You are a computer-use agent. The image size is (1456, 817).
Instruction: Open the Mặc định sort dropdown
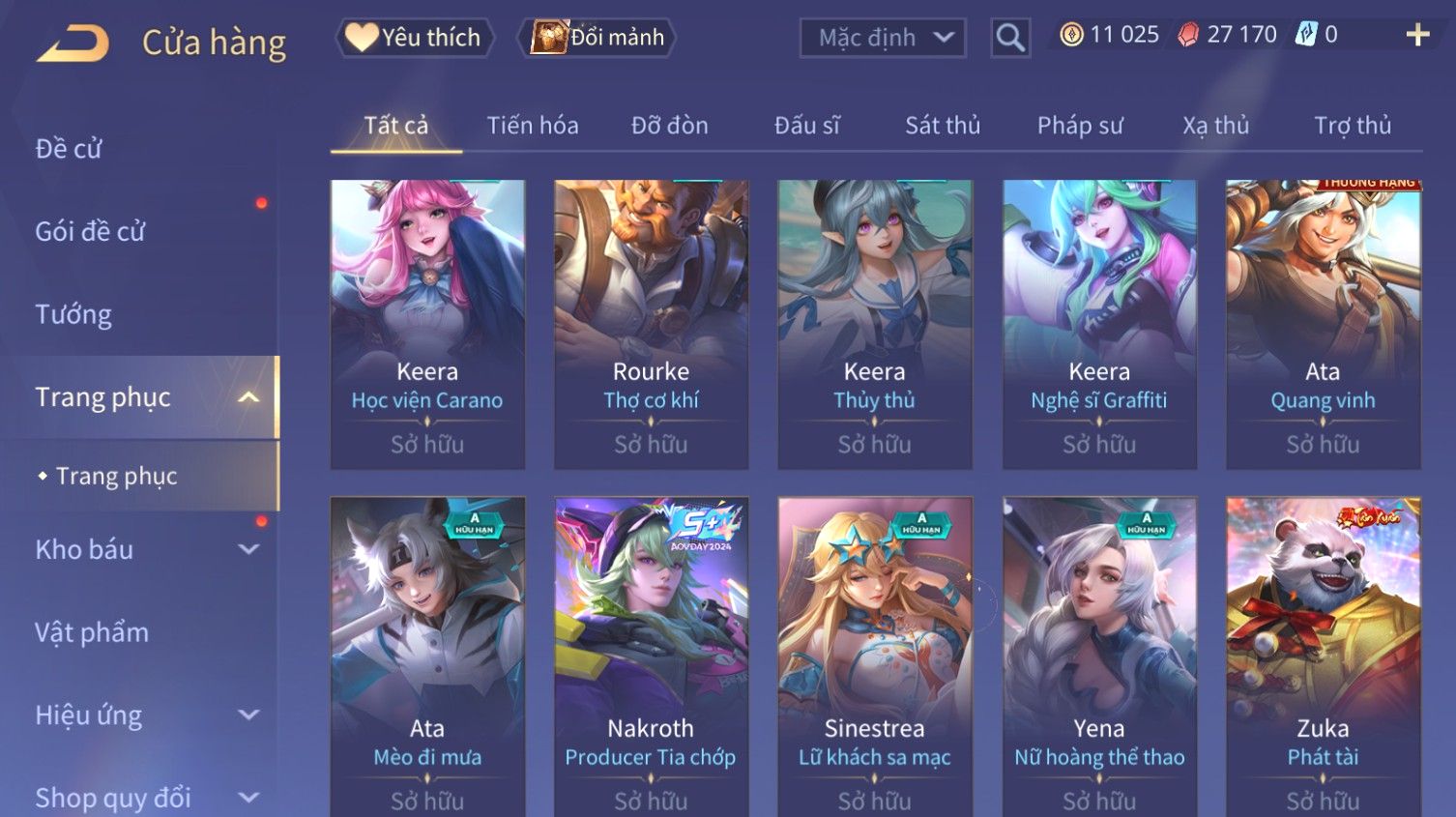click(883, 38)
